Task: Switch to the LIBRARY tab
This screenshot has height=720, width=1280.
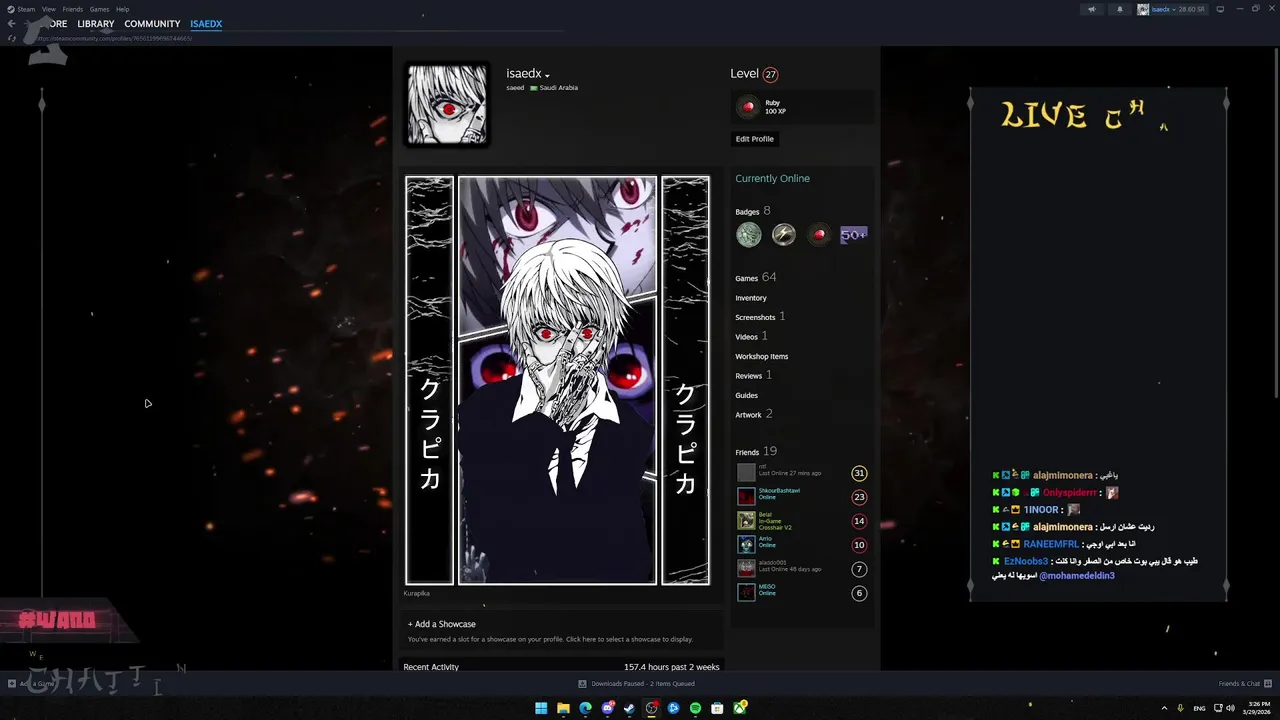Action: point(96,24)
